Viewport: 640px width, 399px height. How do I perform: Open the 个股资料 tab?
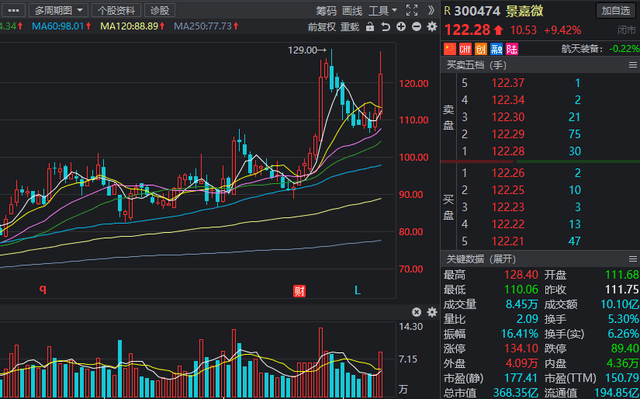116,10
